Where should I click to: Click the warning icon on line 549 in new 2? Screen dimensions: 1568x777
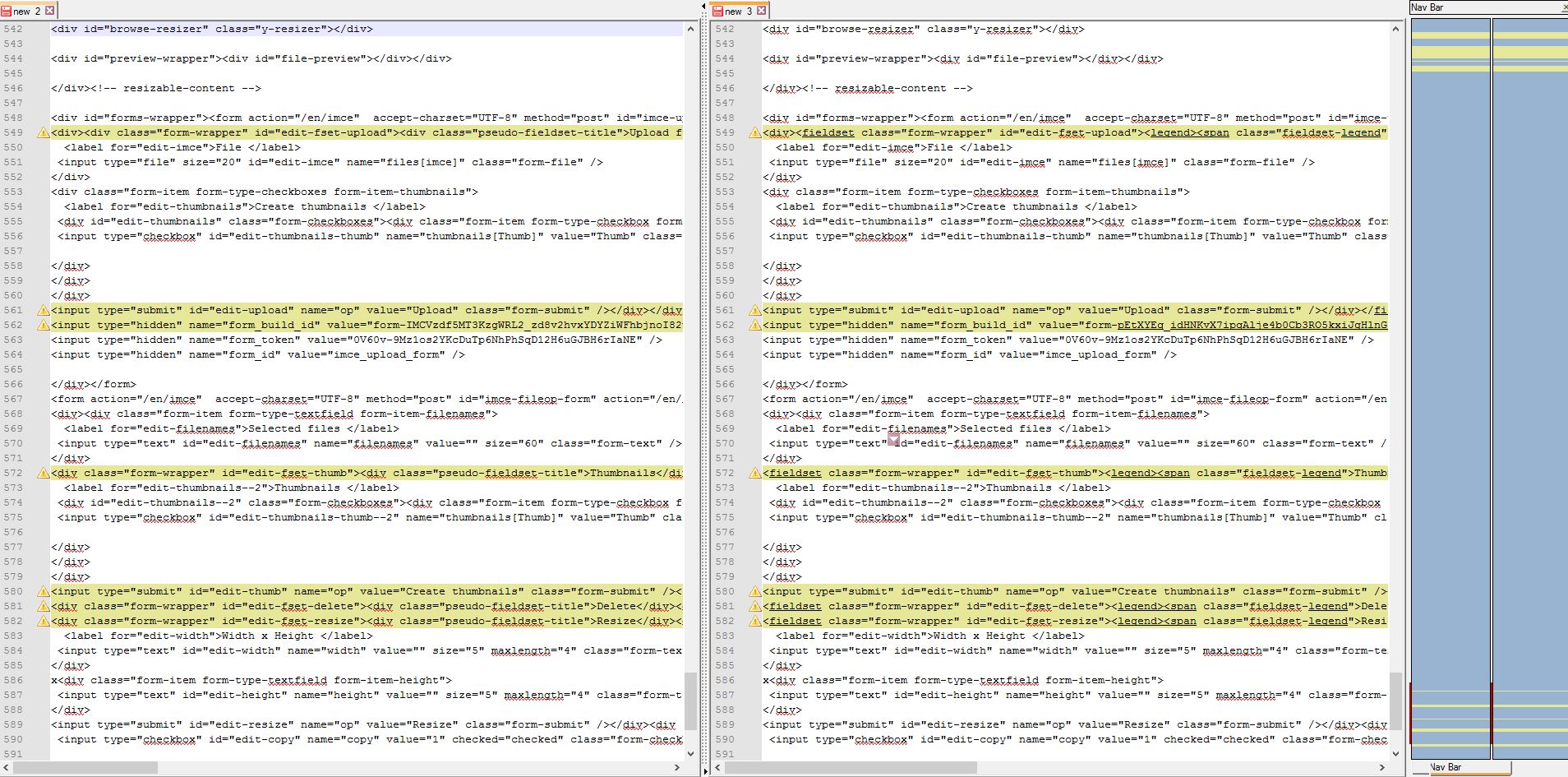pyautogui.click(x=43, y=132)
